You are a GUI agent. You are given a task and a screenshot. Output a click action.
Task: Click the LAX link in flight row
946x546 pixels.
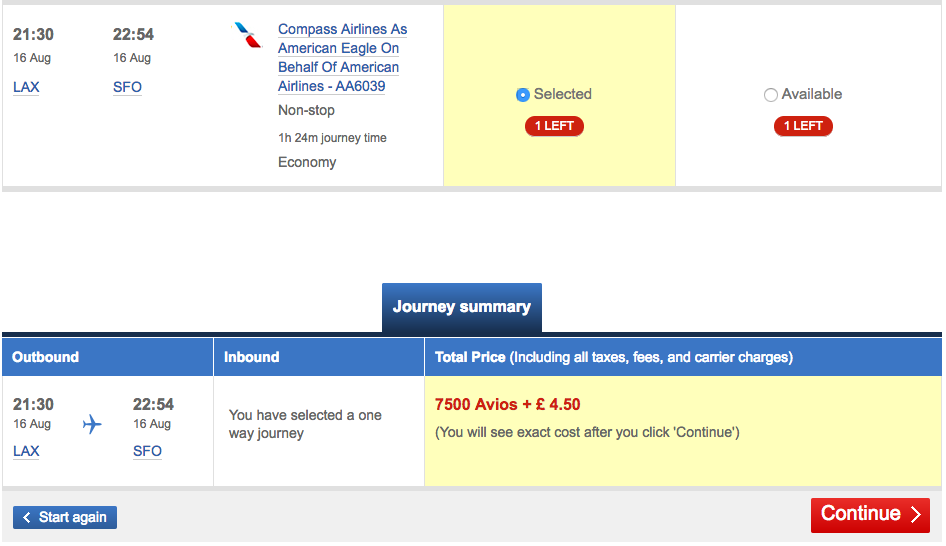tap(26, 87)
